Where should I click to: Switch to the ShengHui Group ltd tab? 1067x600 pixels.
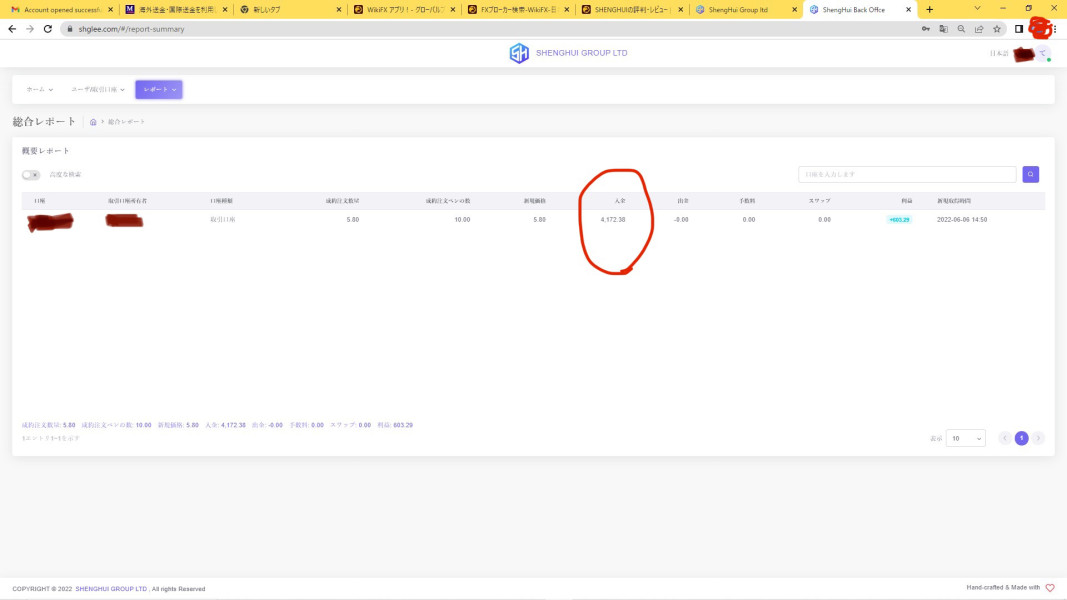point(740,9)
